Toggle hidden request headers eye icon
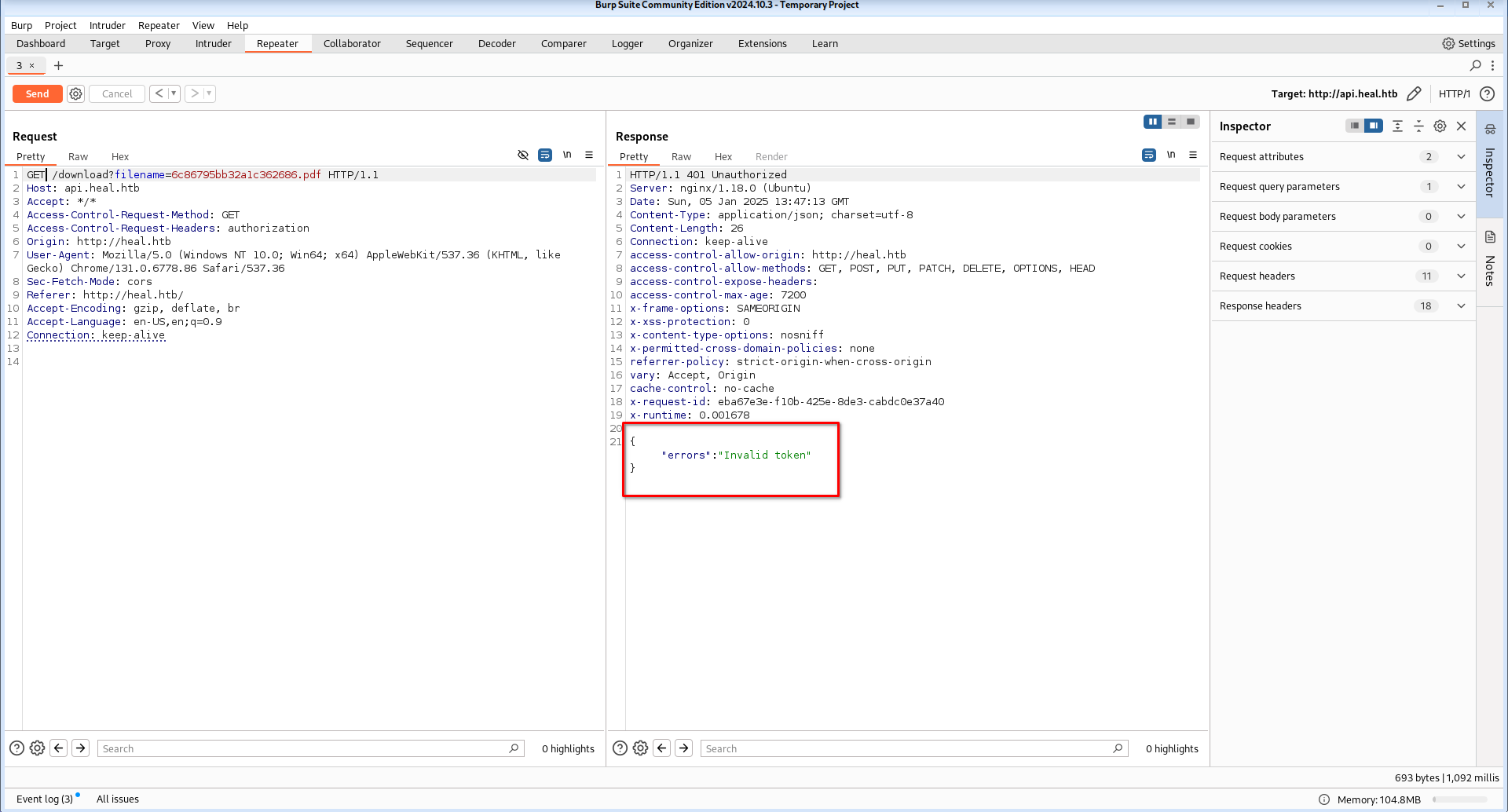The image size is (1508, 812). [x=523, y=155]
